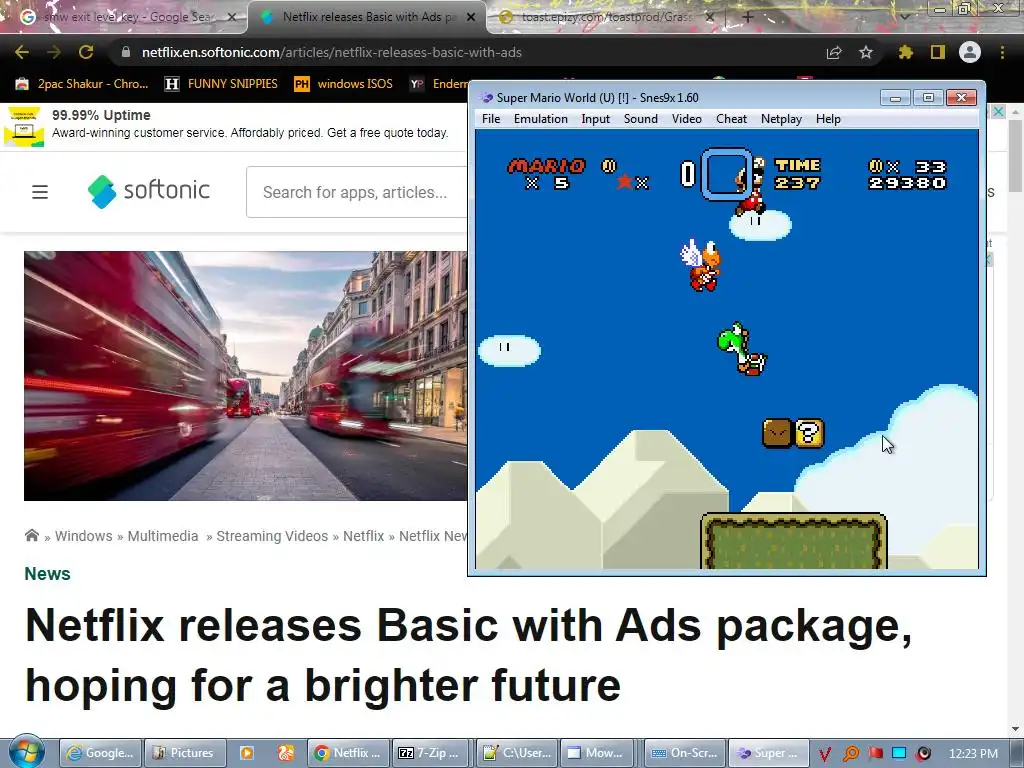
Task: Switch to the On-Screen Keyboard taskbar item
Action: pyautogui.click(x=684, y=753)
